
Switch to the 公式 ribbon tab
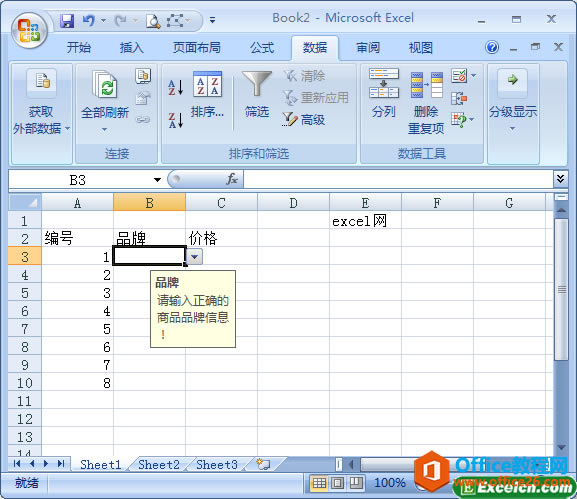coord(262,47)
